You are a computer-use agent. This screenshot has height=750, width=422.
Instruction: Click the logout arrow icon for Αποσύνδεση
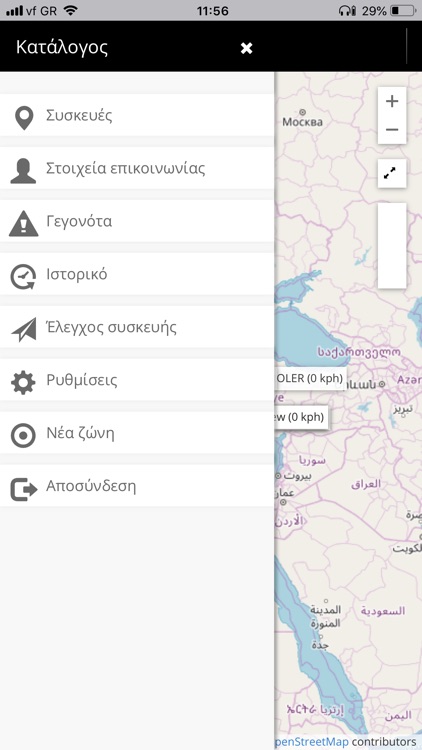click(24, 489)
